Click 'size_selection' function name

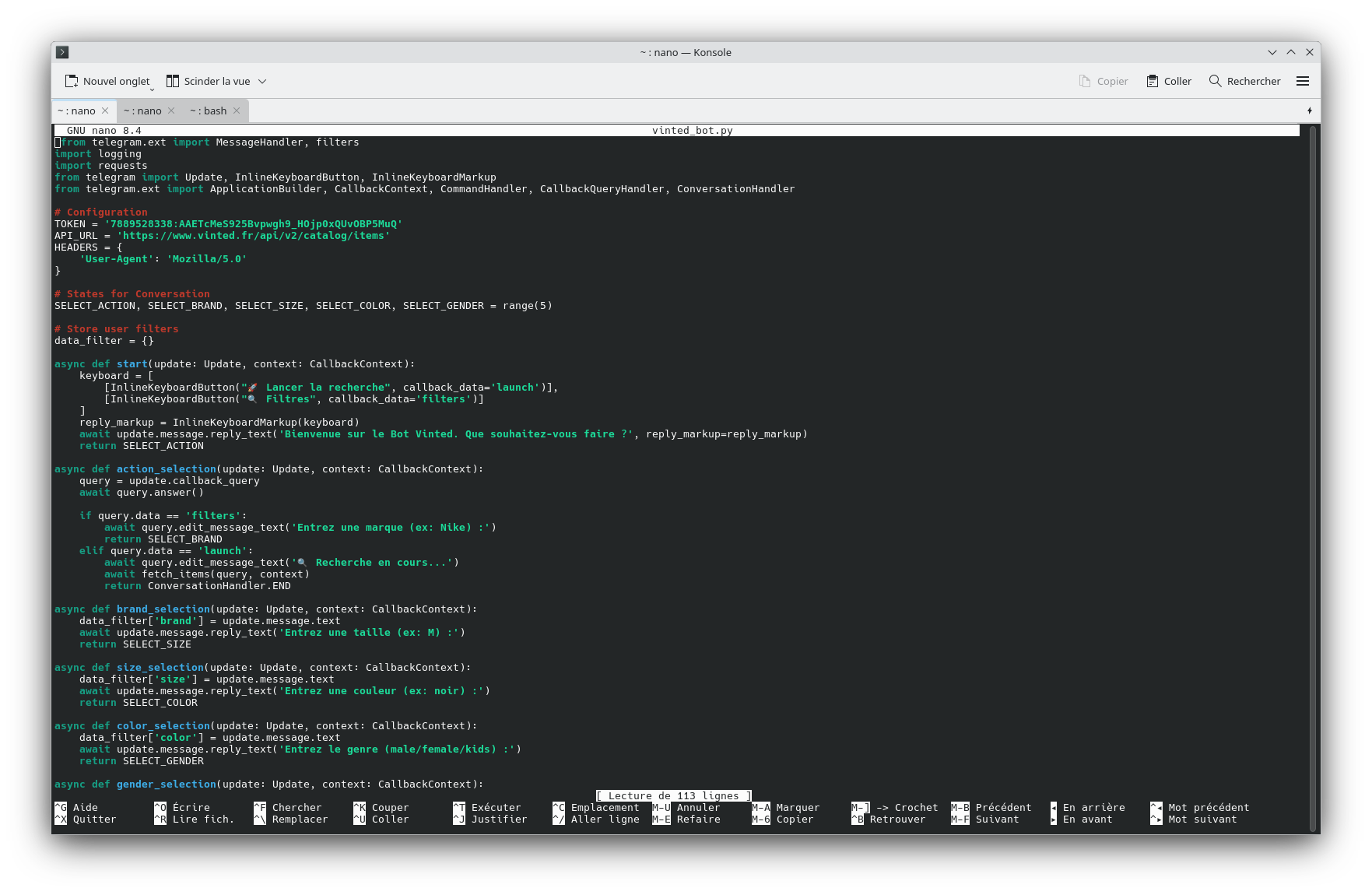point(160,668)
